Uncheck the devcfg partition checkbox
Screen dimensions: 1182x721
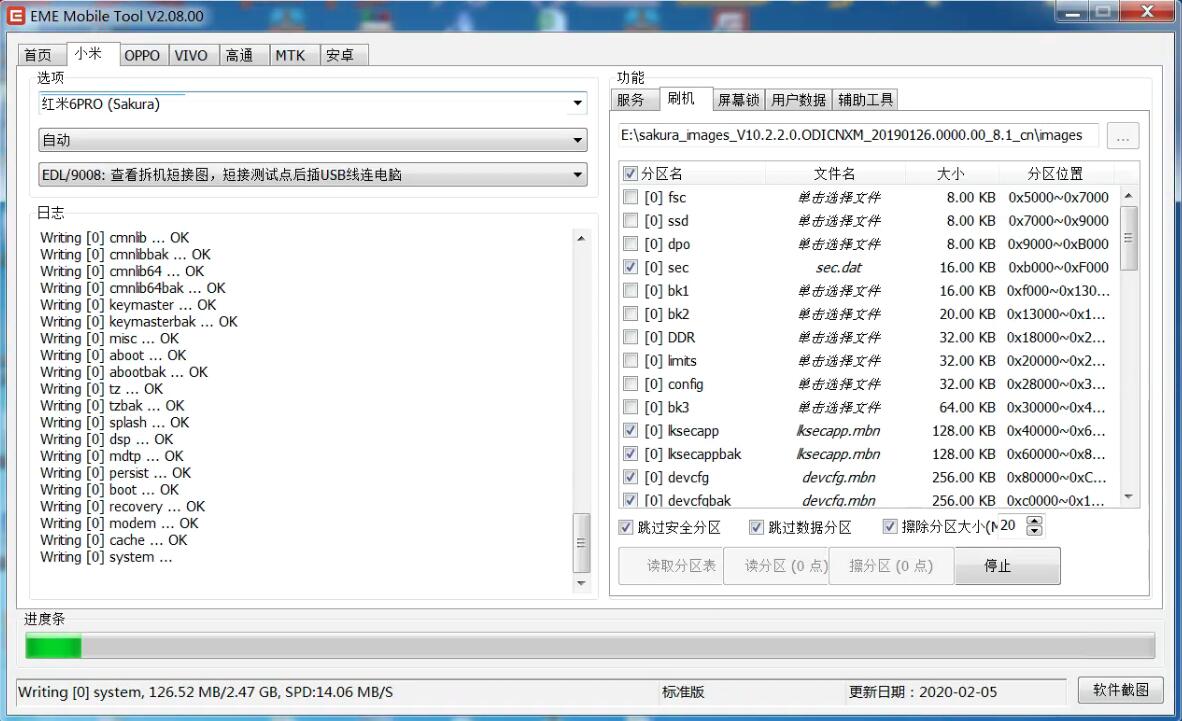click(x=630, y=477)
